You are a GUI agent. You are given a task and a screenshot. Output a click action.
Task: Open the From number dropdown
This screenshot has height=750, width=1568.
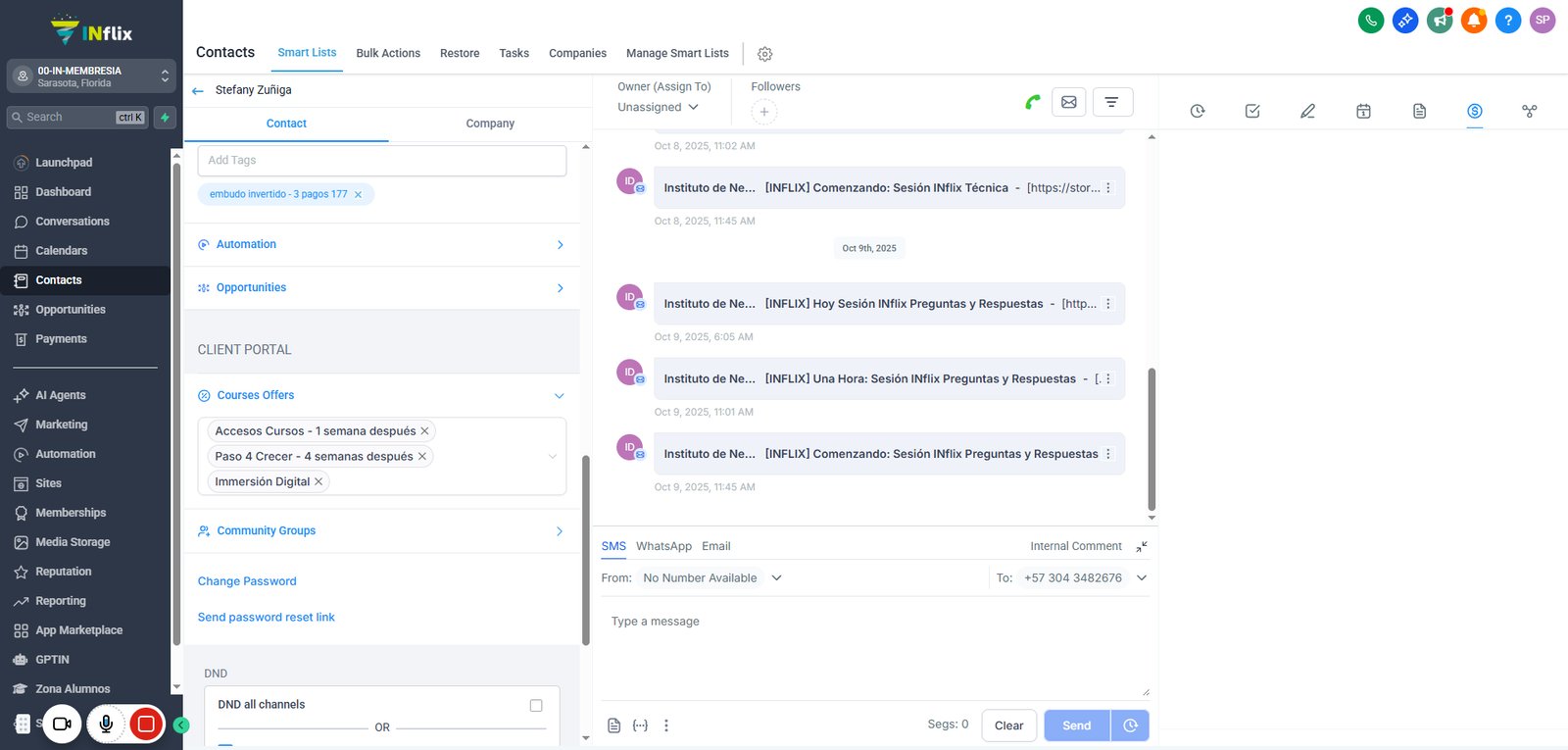click(x=710, y=578)
